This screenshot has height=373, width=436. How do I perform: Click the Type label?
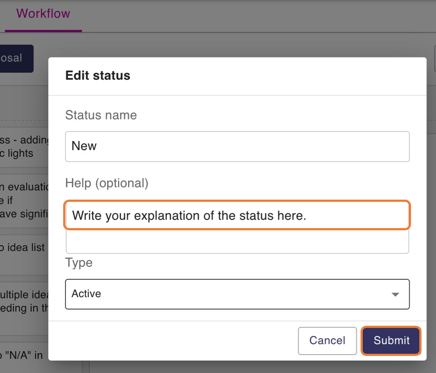pyautogui.click(x=79, y=263)
